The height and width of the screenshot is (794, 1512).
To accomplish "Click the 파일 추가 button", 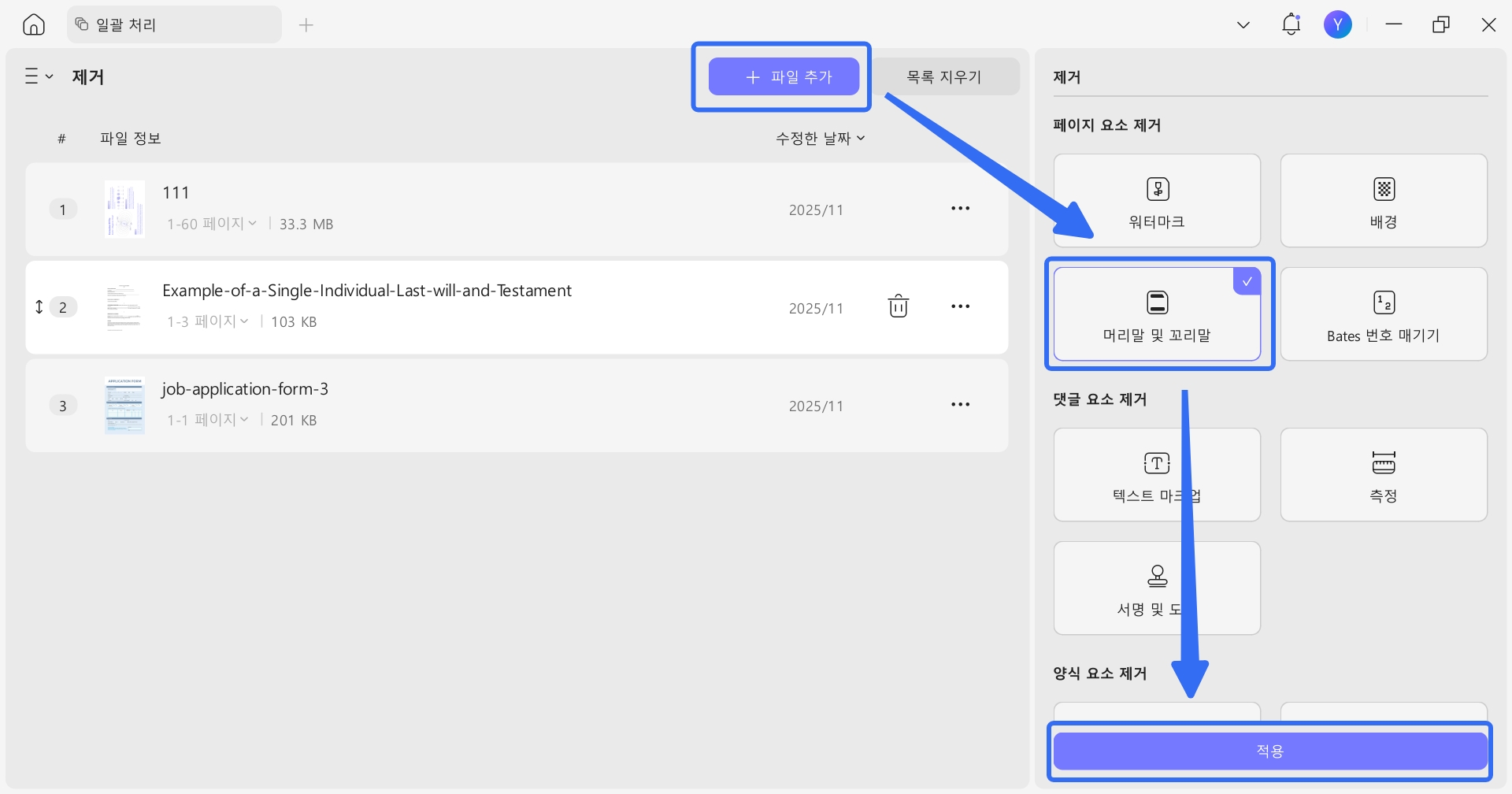I will pos(784,76).
